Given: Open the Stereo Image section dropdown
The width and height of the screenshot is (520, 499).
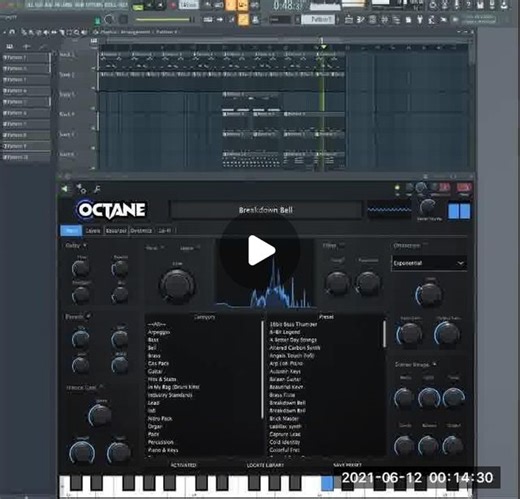Looking at the screenshot, I should (x=434, y=364).
